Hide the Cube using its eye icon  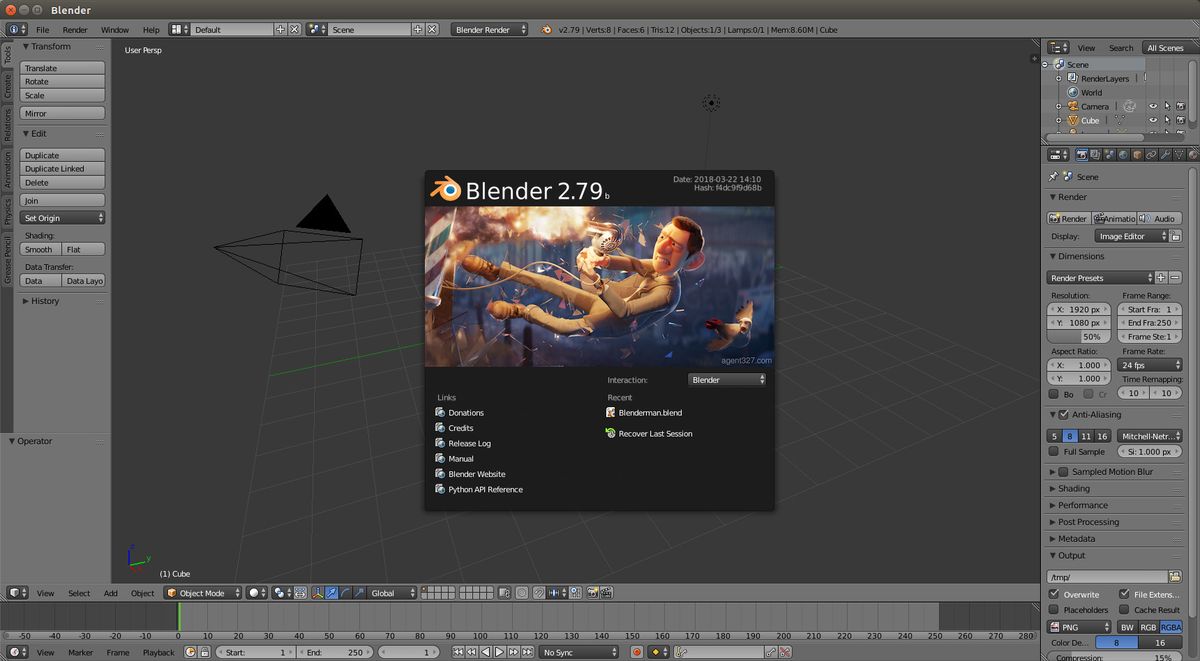coord(1152,120)
